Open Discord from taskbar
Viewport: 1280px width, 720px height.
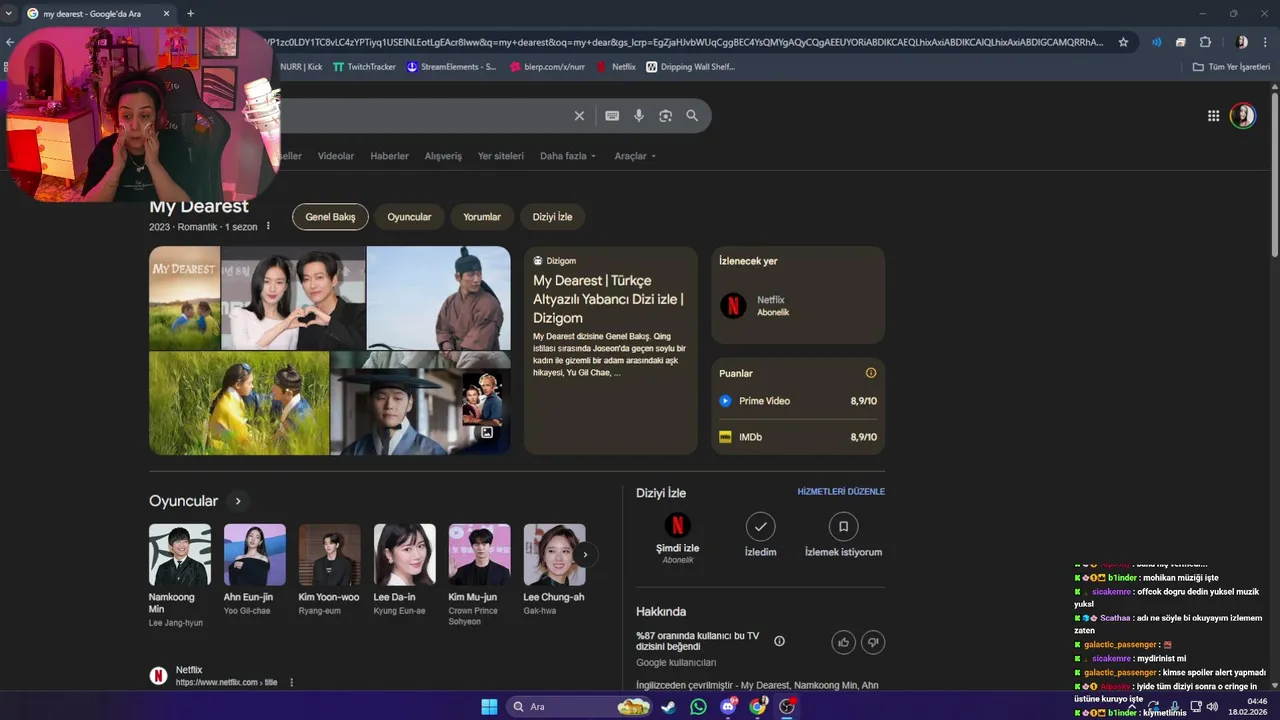click(728, 707)
